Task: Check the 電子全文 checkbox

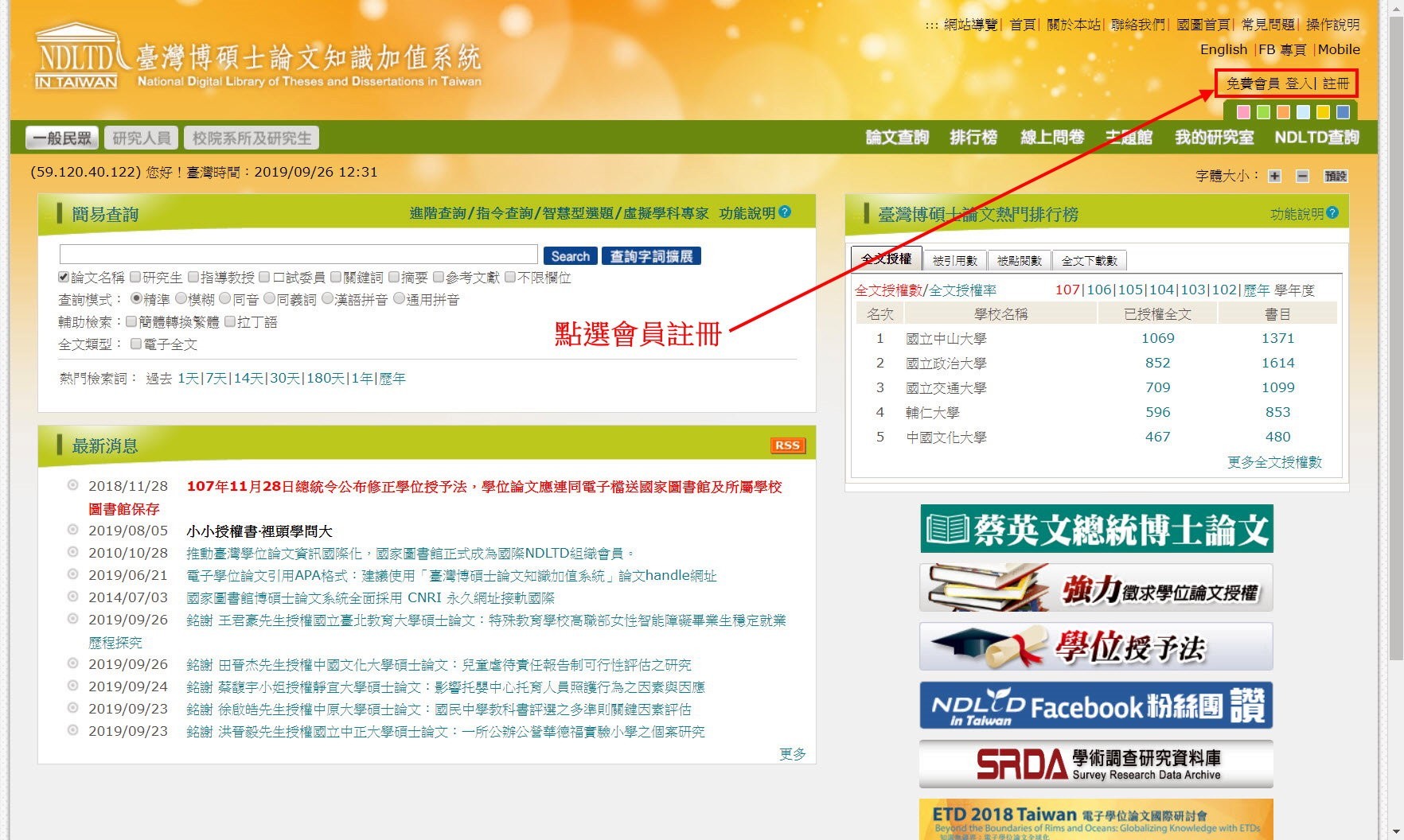Action: [x=136, y=344]
